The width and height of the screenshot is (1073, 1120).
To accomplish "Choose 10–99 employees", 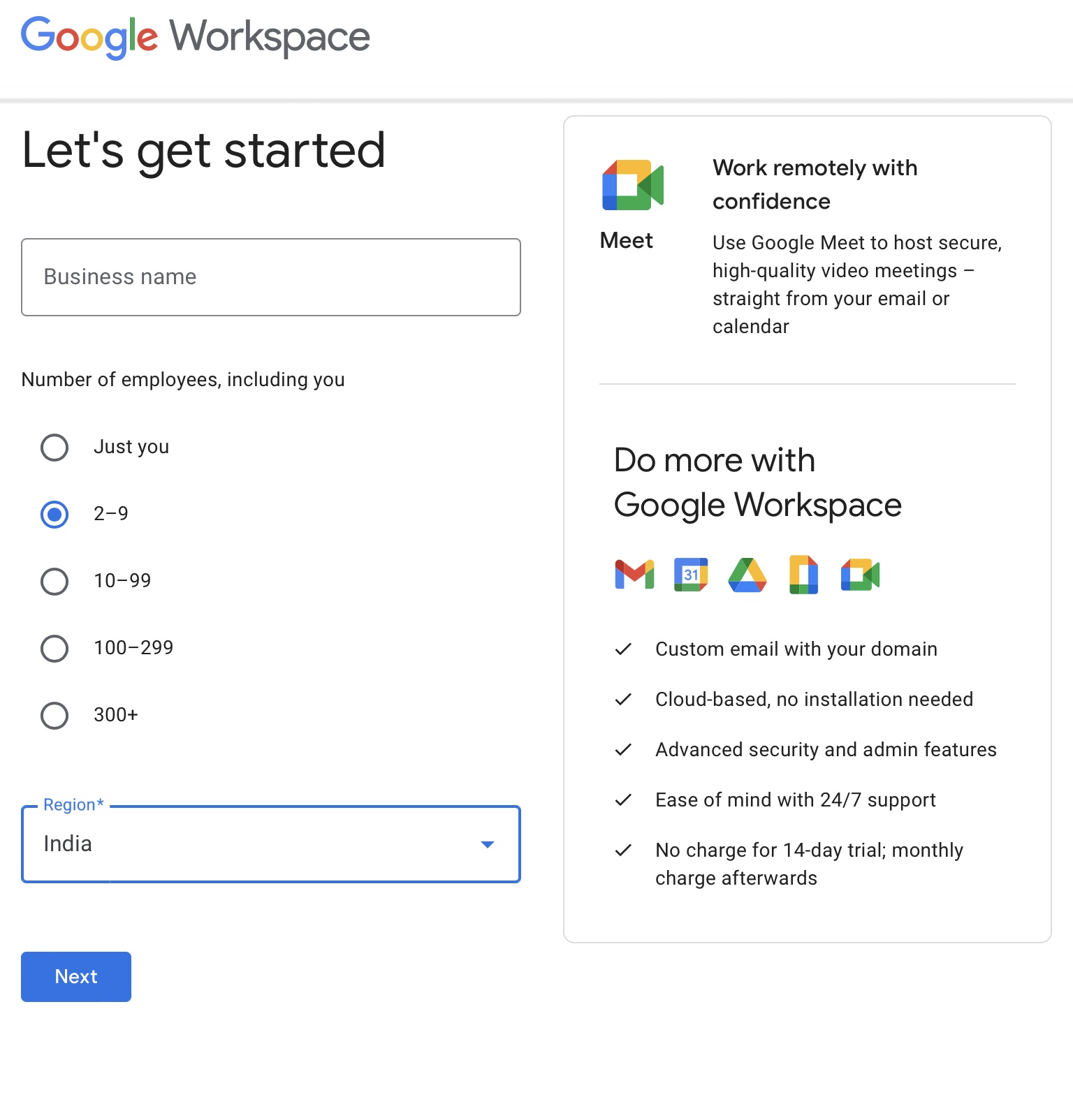I will (54, 582).
